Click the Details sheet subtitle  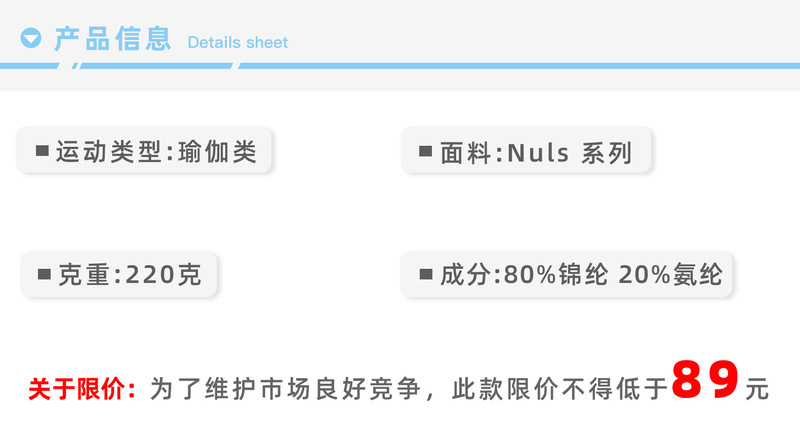point(237,42)
